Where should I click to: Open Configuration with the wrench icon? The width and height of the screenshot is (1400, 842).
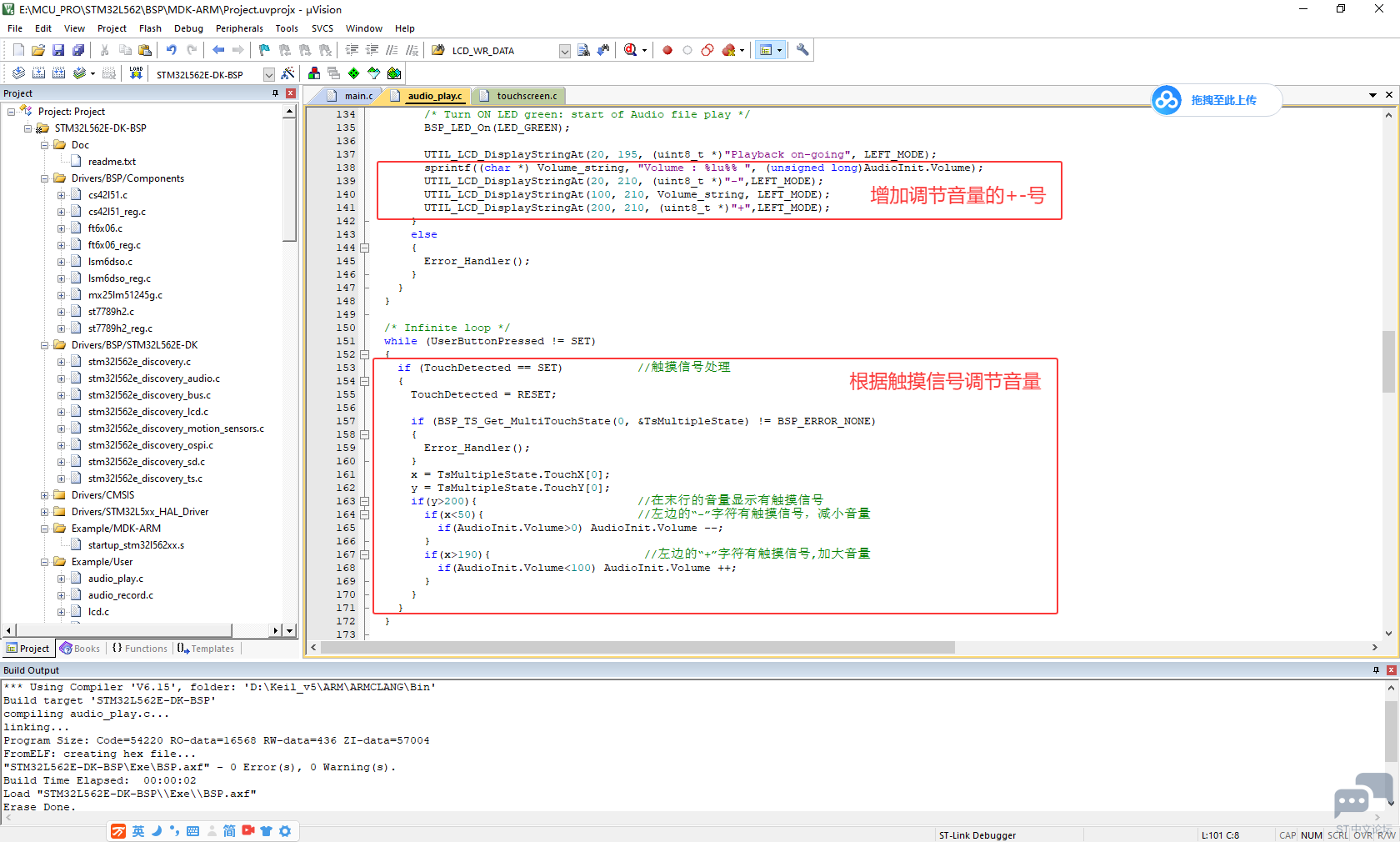[802, 50]
